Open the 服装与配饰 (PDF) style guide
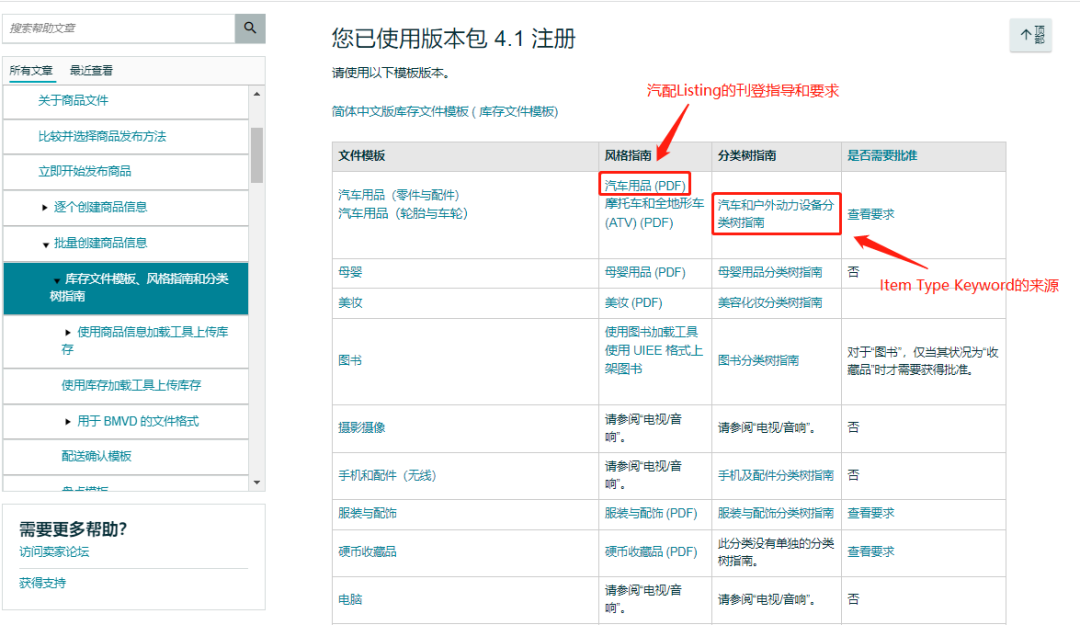1080x625 pixels. [x=650, y=513]
